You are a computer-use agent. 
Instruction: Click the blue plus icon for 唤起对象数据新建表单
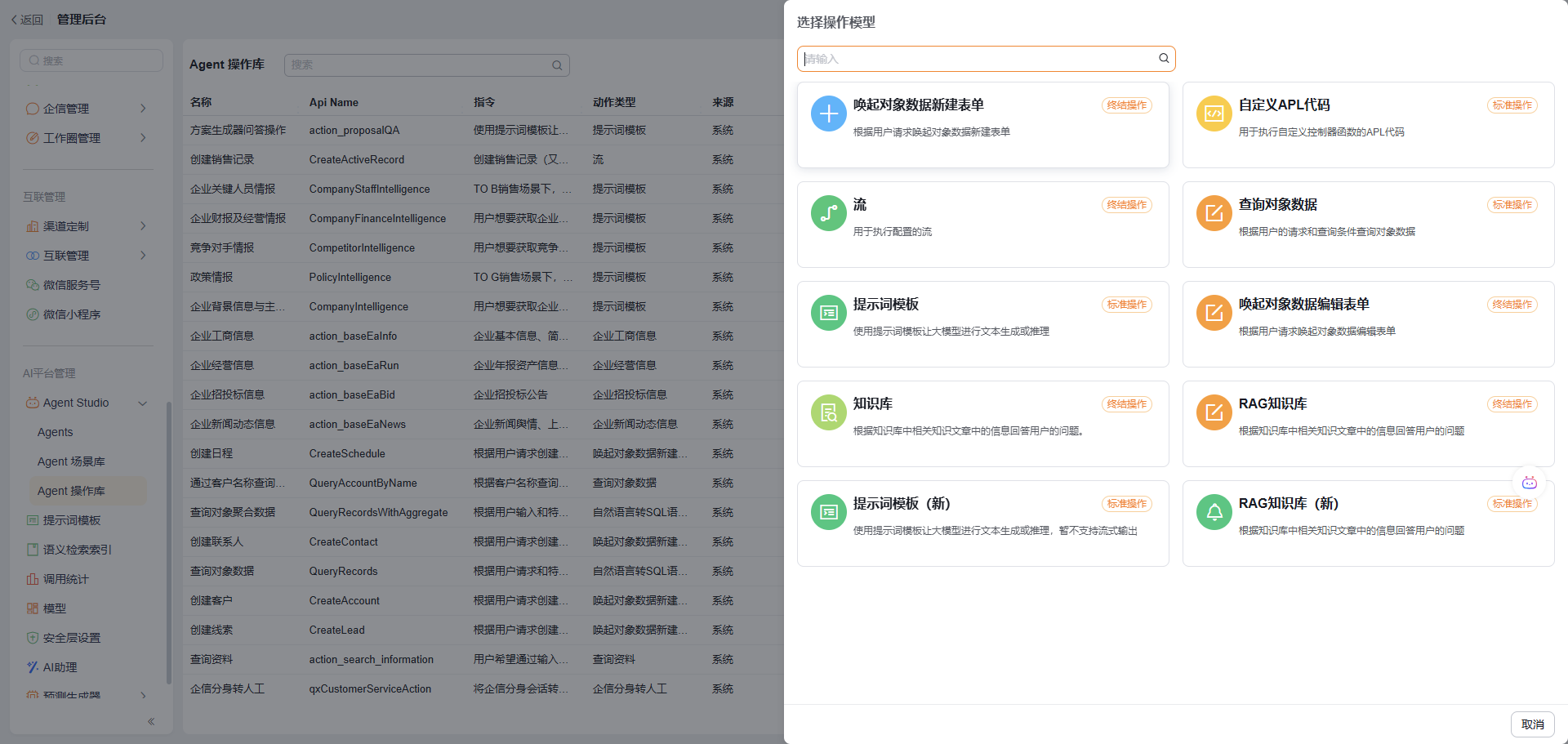tap(828, 114)
